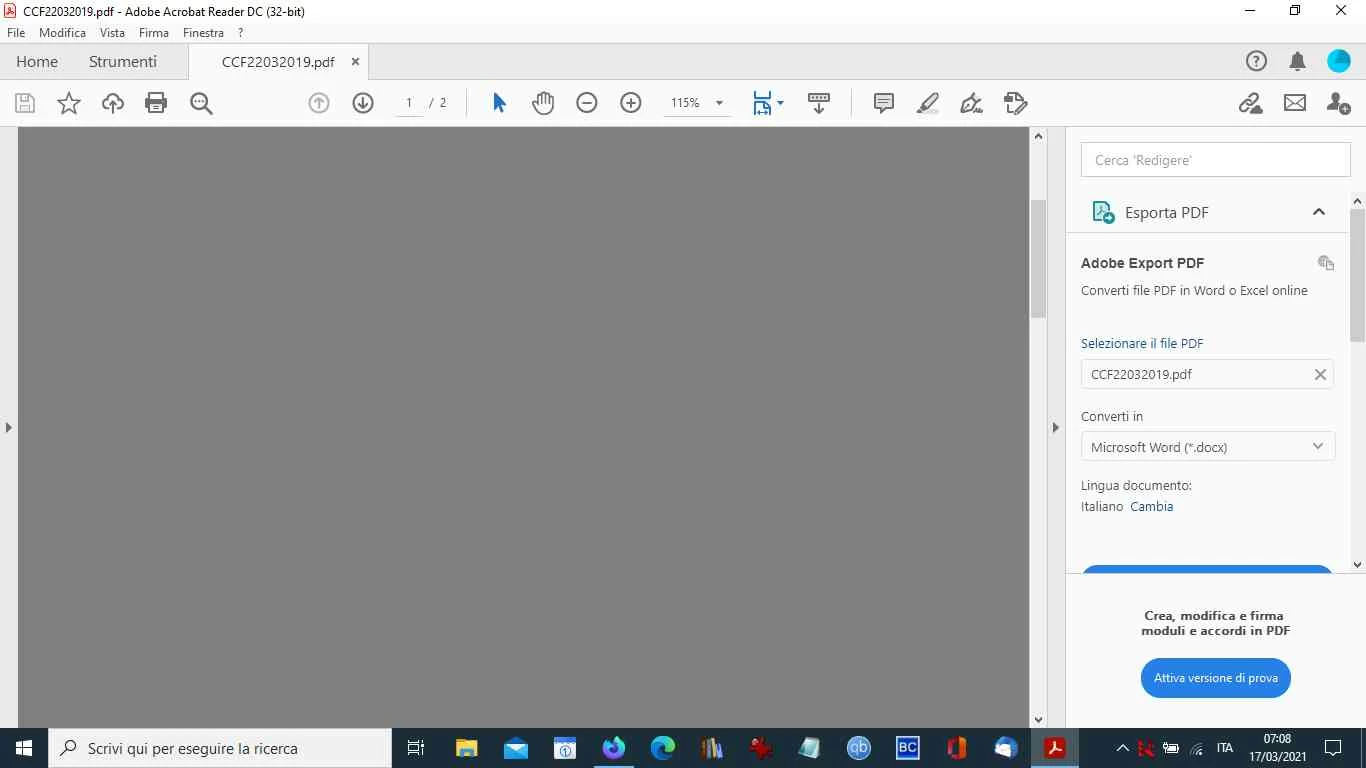
Task: Add a comment with the speech bubble
Action: coord(884,103)
